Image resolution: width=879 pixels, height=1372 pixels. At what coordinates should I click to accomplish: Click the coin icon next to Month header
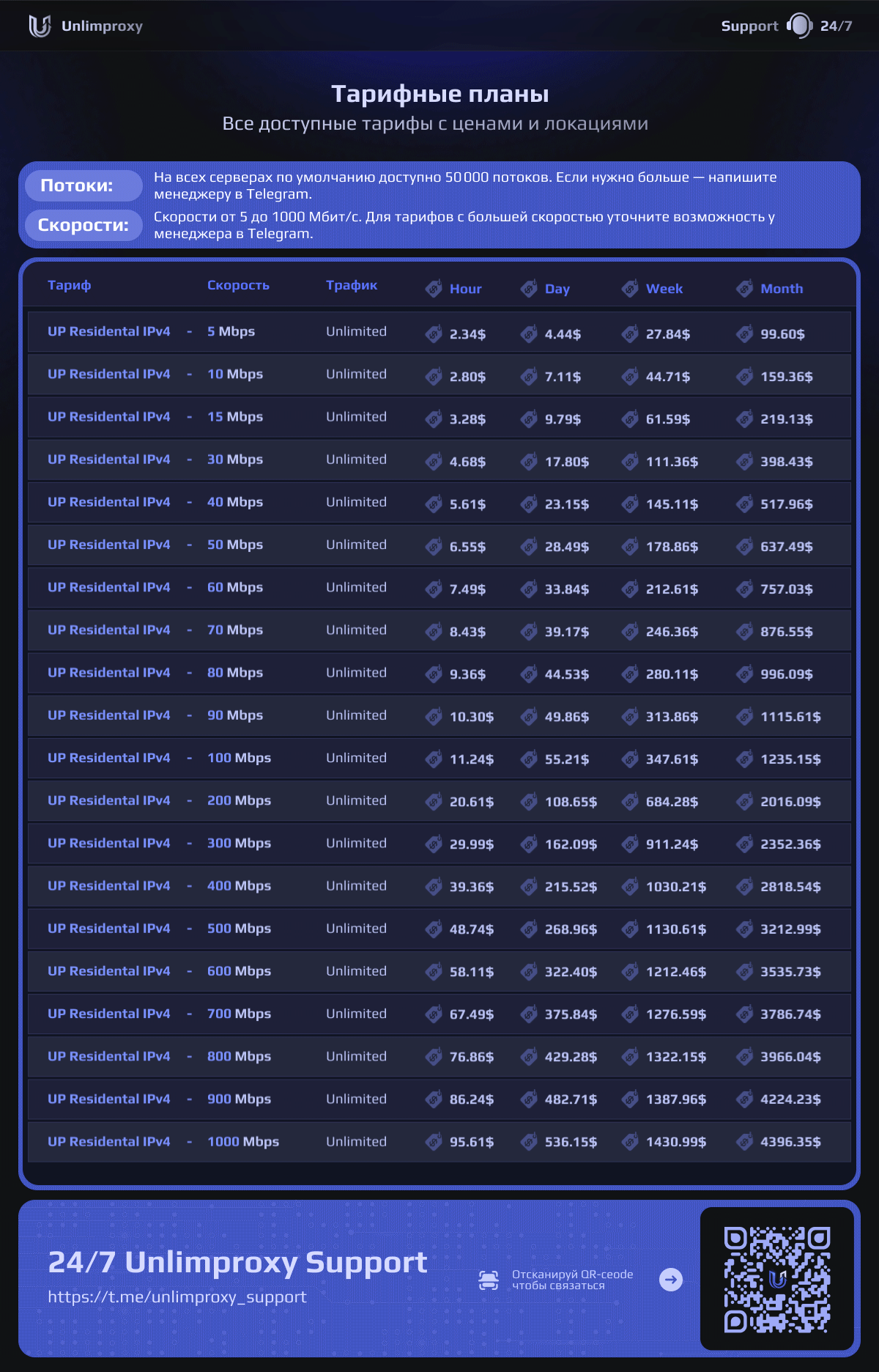(744, 289)
